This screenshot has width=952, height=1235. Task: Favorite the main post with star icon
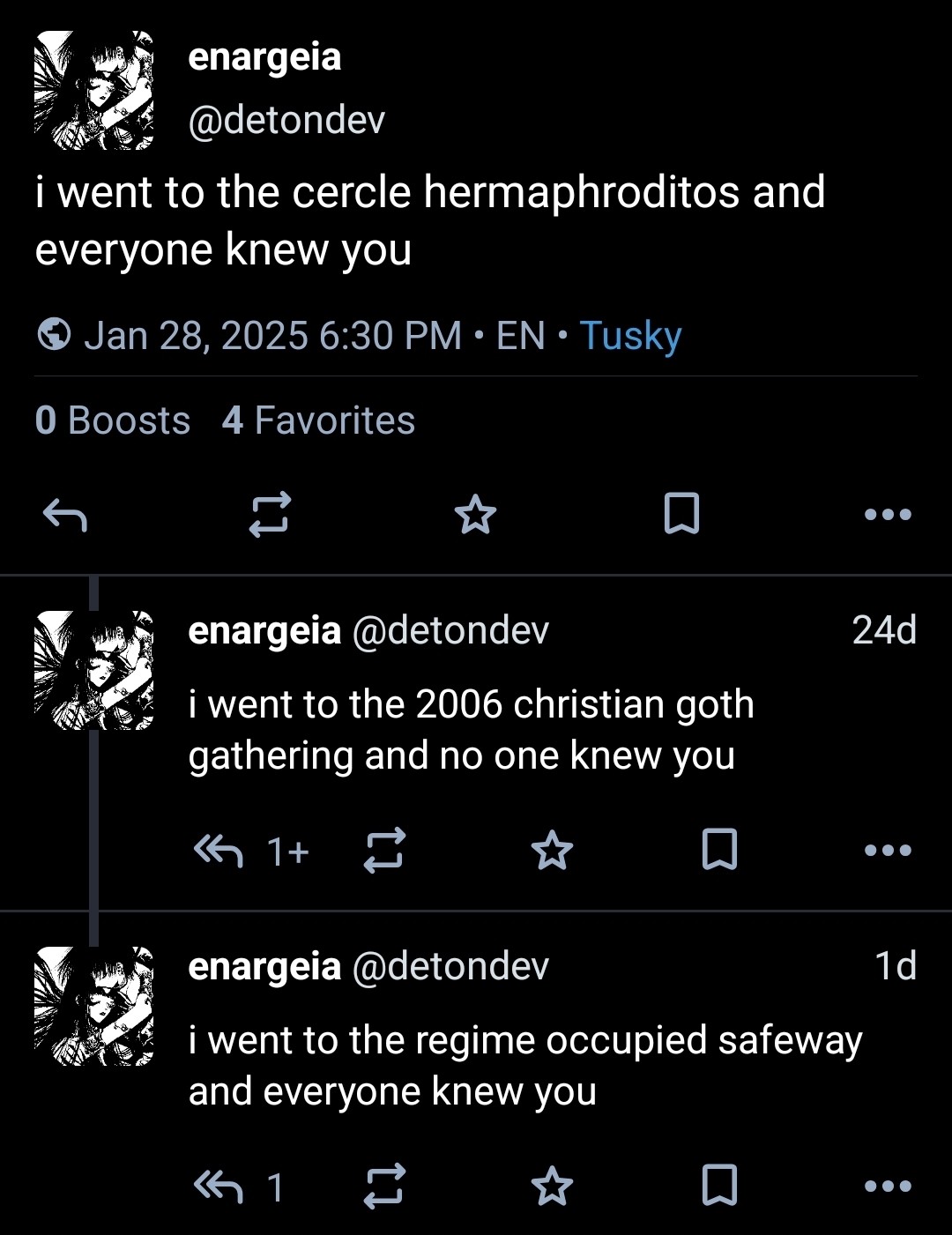[475, 514]
